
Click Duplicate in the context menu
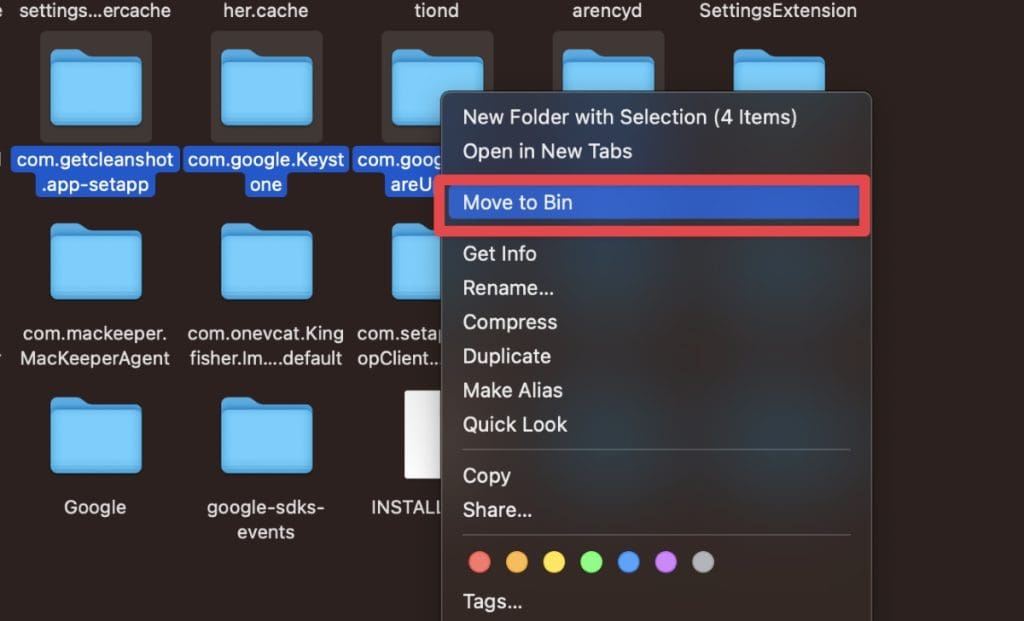tap(506, 356)
